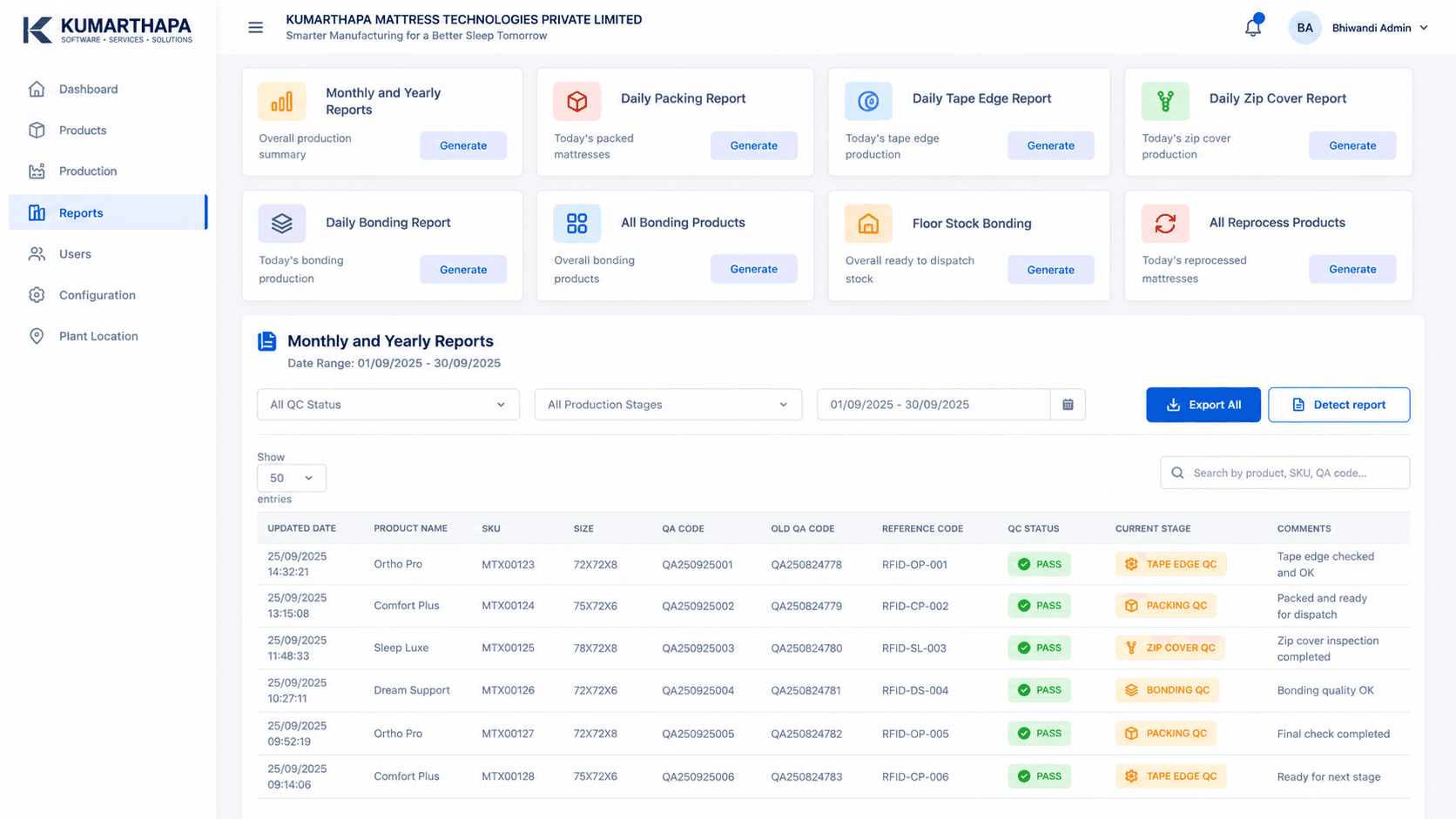Generate the All Reprocess Products report
This screenshot has height=819, width=1456.
[x=1352, y=269]
